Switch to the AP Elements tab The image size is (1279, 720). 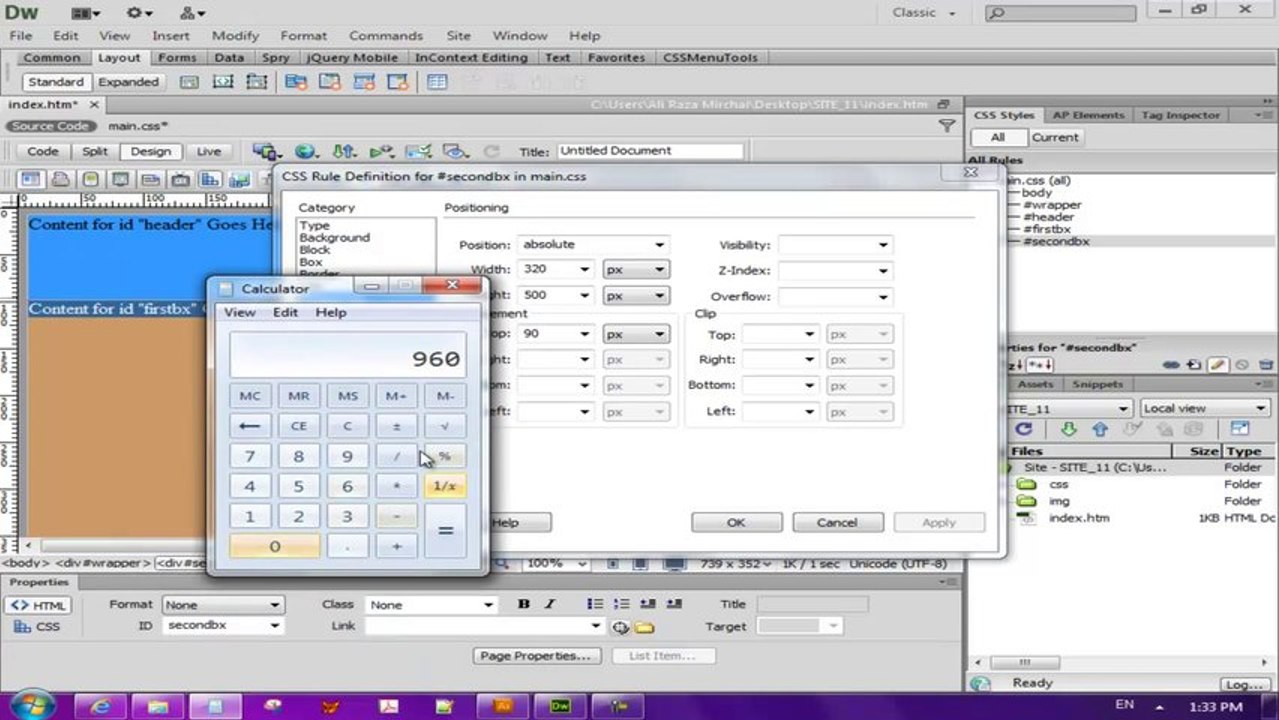click(x=1087, y=115)
